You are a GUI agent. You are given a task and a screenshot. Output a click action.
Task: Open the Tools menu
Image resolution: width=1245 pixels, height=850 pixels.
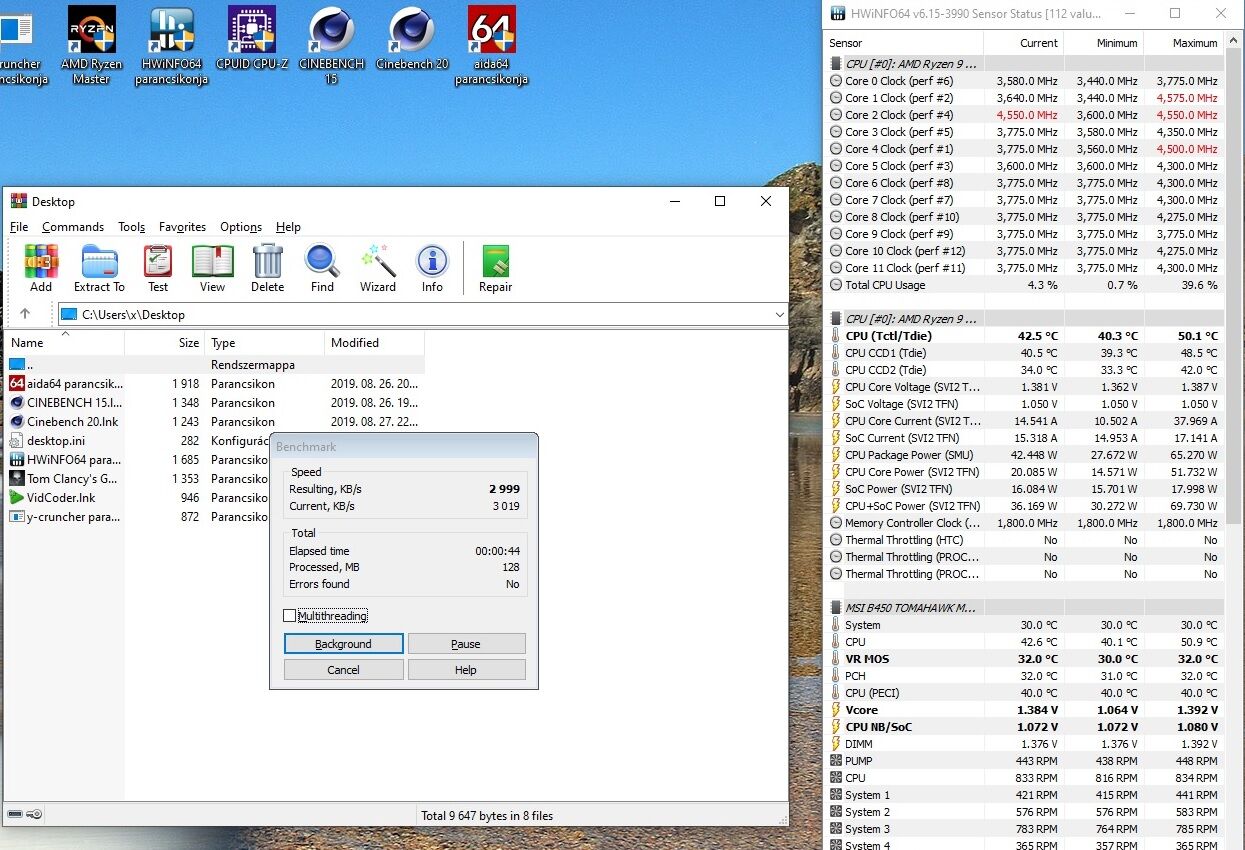pyautogui.click(x=131, y=227)
